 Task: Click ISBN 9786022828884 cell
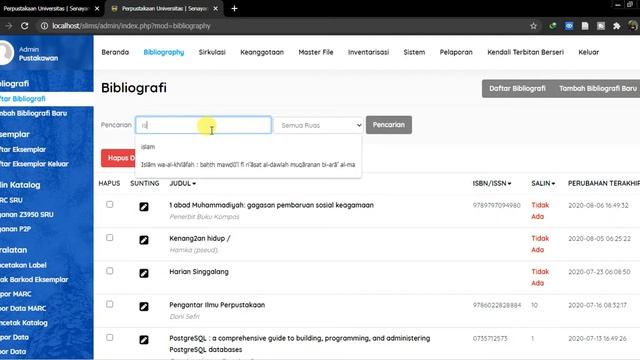(x=497, y=305)
